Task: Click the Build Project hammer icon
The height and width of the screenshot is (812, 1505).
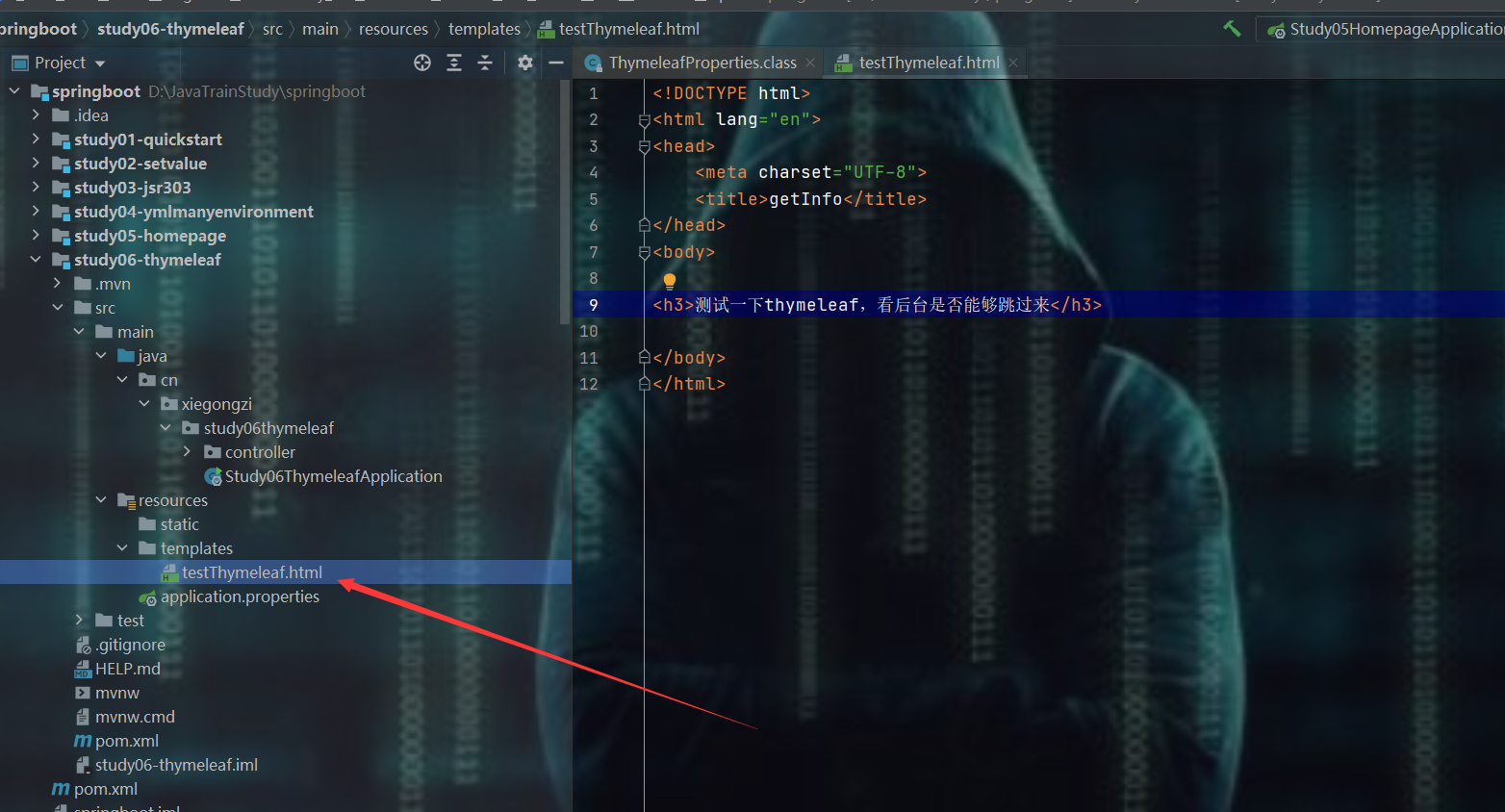Action: click(1232, 29)
